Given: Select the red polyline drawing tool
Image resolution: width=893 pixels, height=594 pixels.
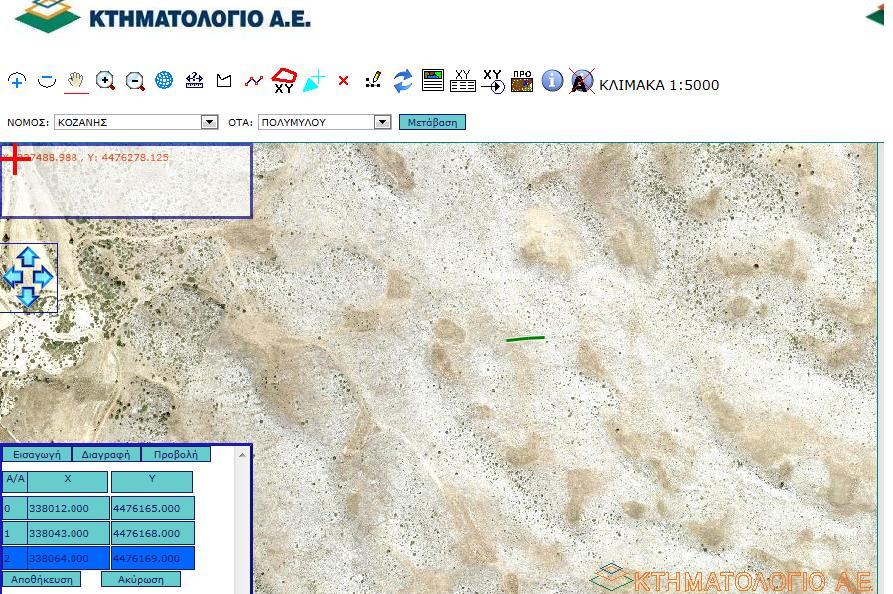Looking at the screenshot, I should tap(253, 81).
